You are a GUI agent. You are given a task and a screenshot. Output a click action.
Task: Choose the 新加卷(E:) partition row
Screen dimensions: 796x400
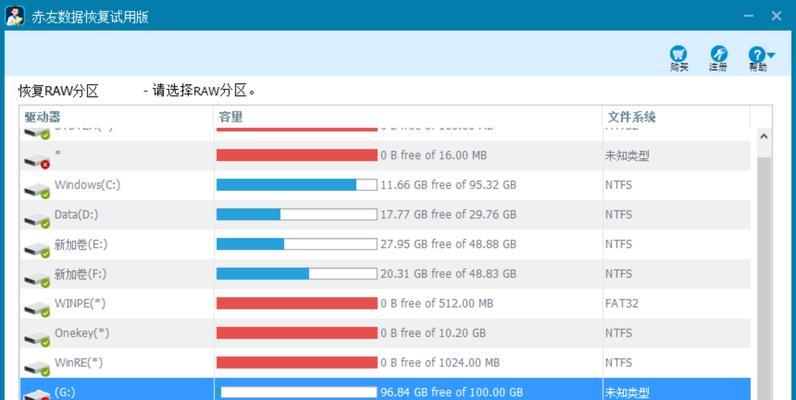pyautogui.click(x=385, y=244)
